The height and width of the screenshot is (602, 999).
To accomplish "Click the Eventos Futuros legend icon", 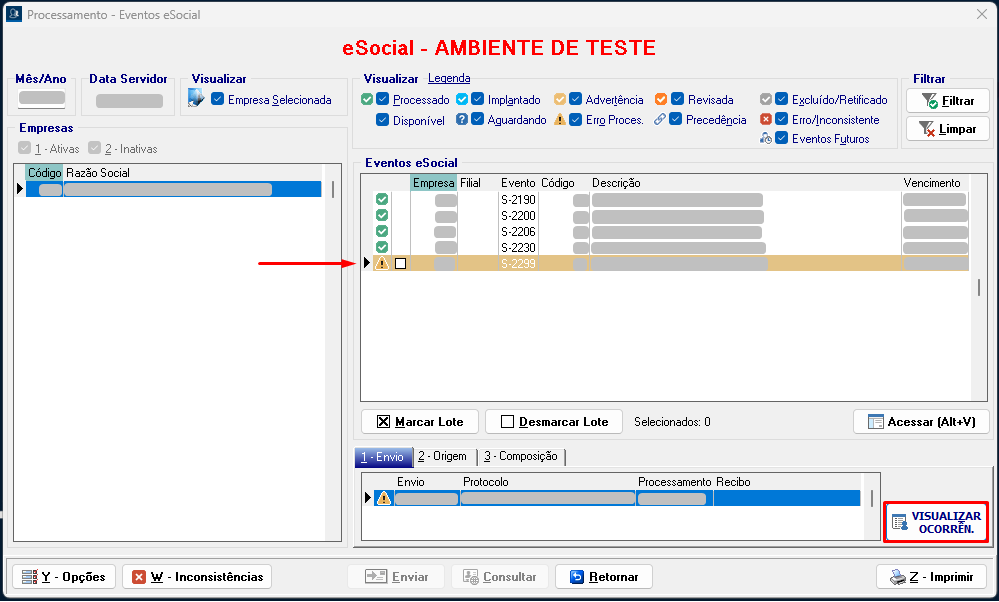I will (766, 139).
